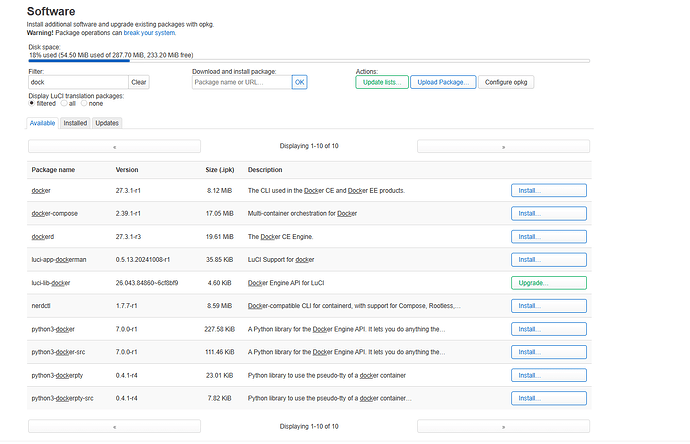Go to previous page using bottom pagination
This screenshot has width=690, height=444.
point(114,426)
